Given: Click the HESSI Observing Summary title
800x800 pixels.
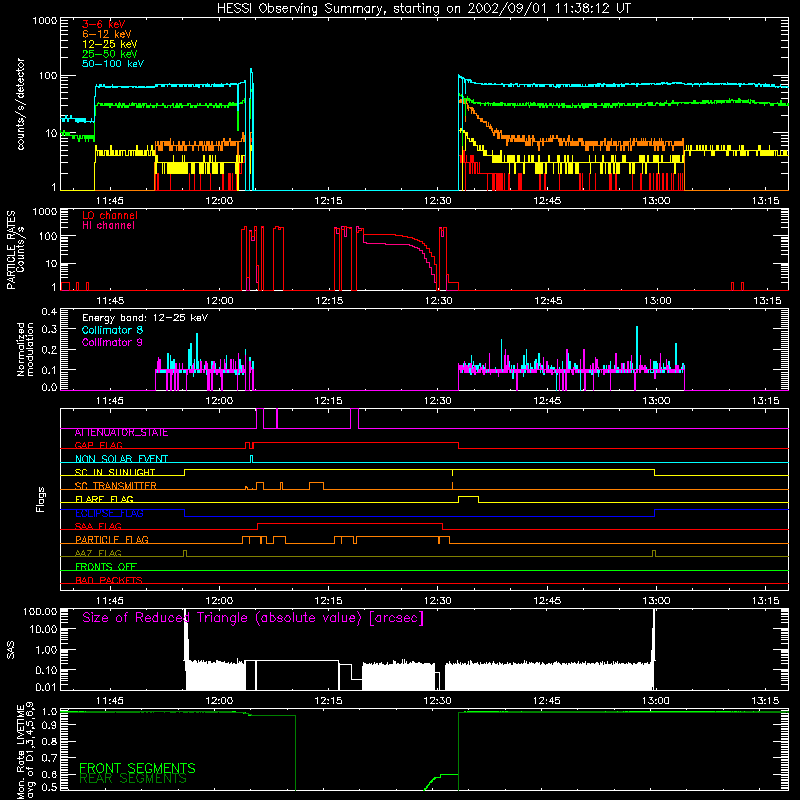Looking at the screenshot, I should click(x=423, y=9).
